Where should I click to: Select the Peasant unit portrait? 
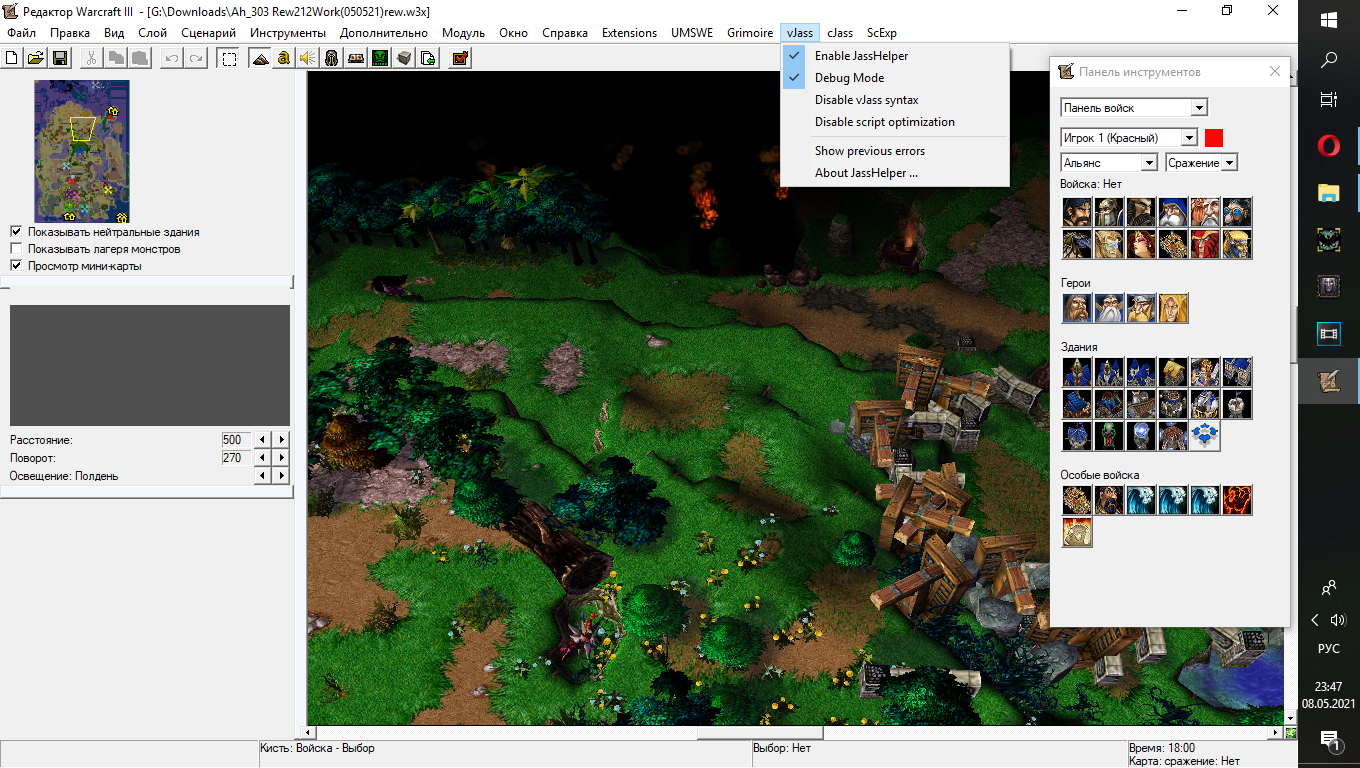[x=1077, y=212]
